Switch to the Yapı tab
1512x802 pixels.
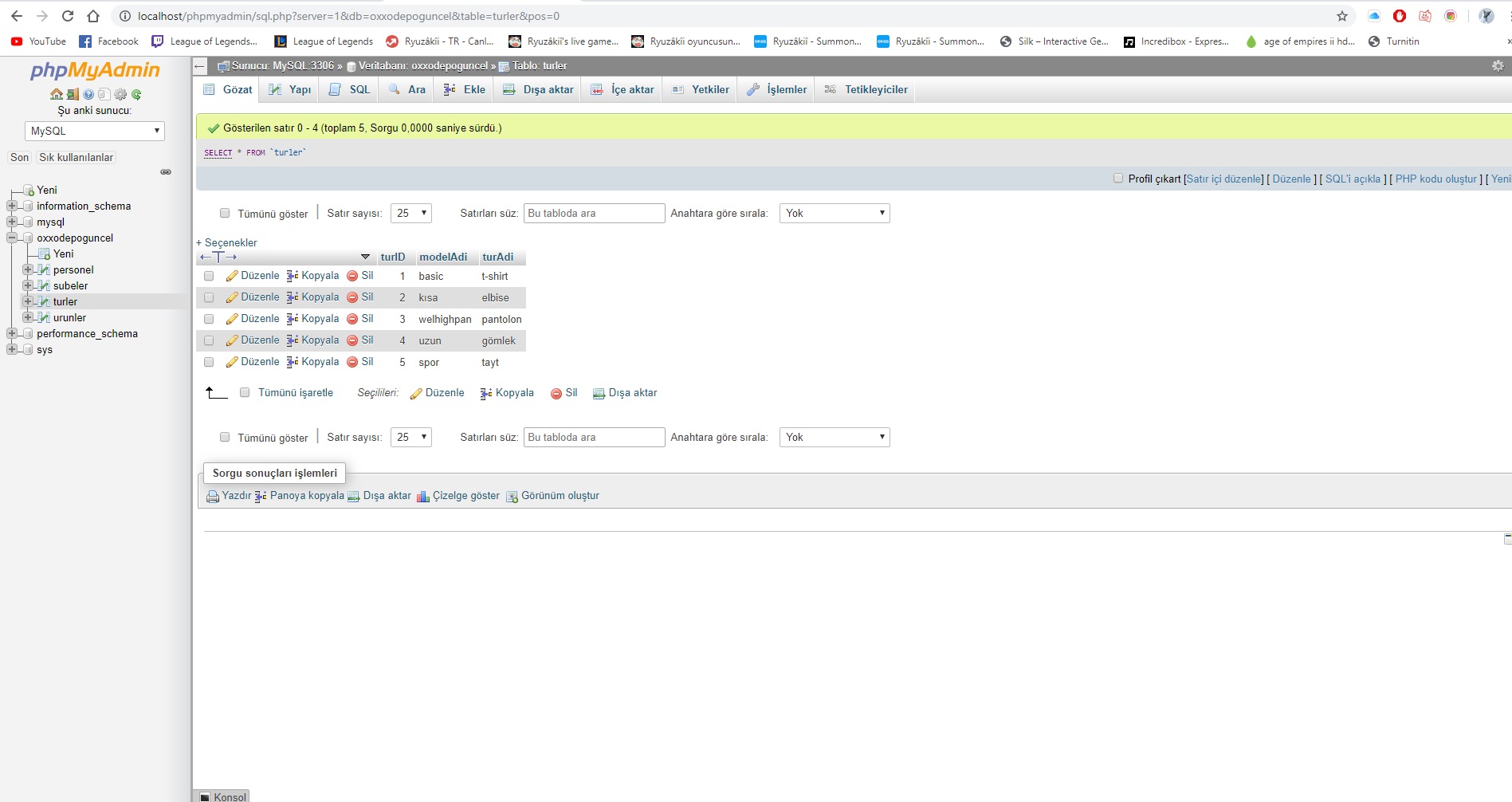tap(291, 89)
